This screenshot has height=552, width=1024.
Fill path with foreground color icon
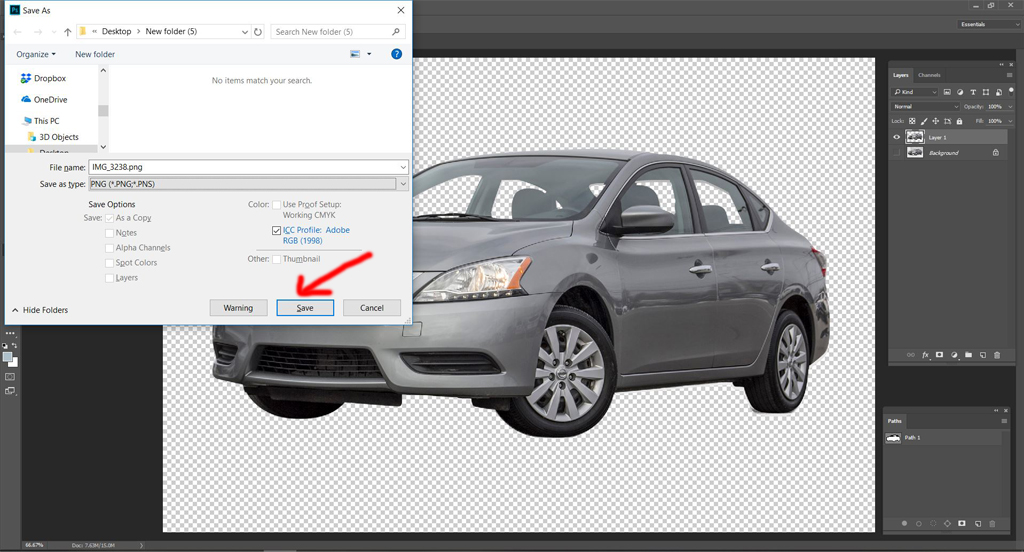[x=904, y=523]
